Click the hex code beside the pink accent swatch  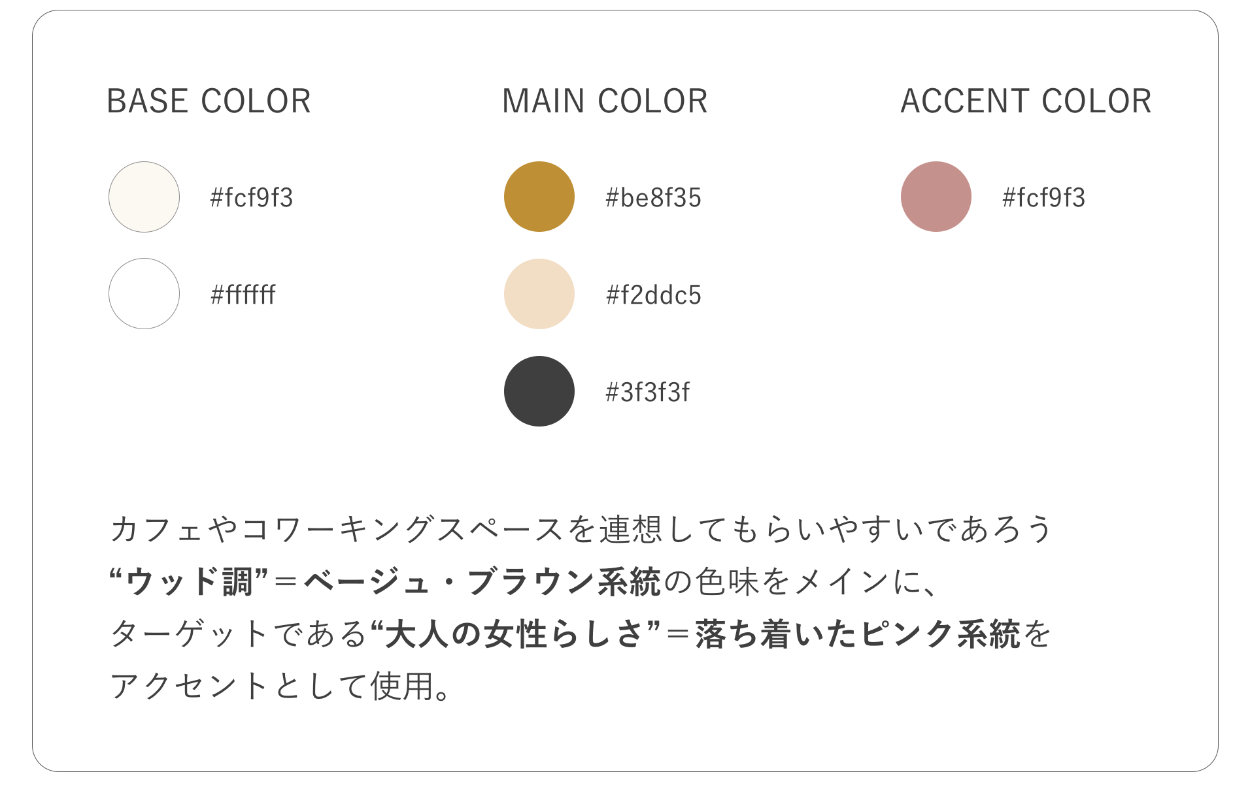coord(1043,198)
